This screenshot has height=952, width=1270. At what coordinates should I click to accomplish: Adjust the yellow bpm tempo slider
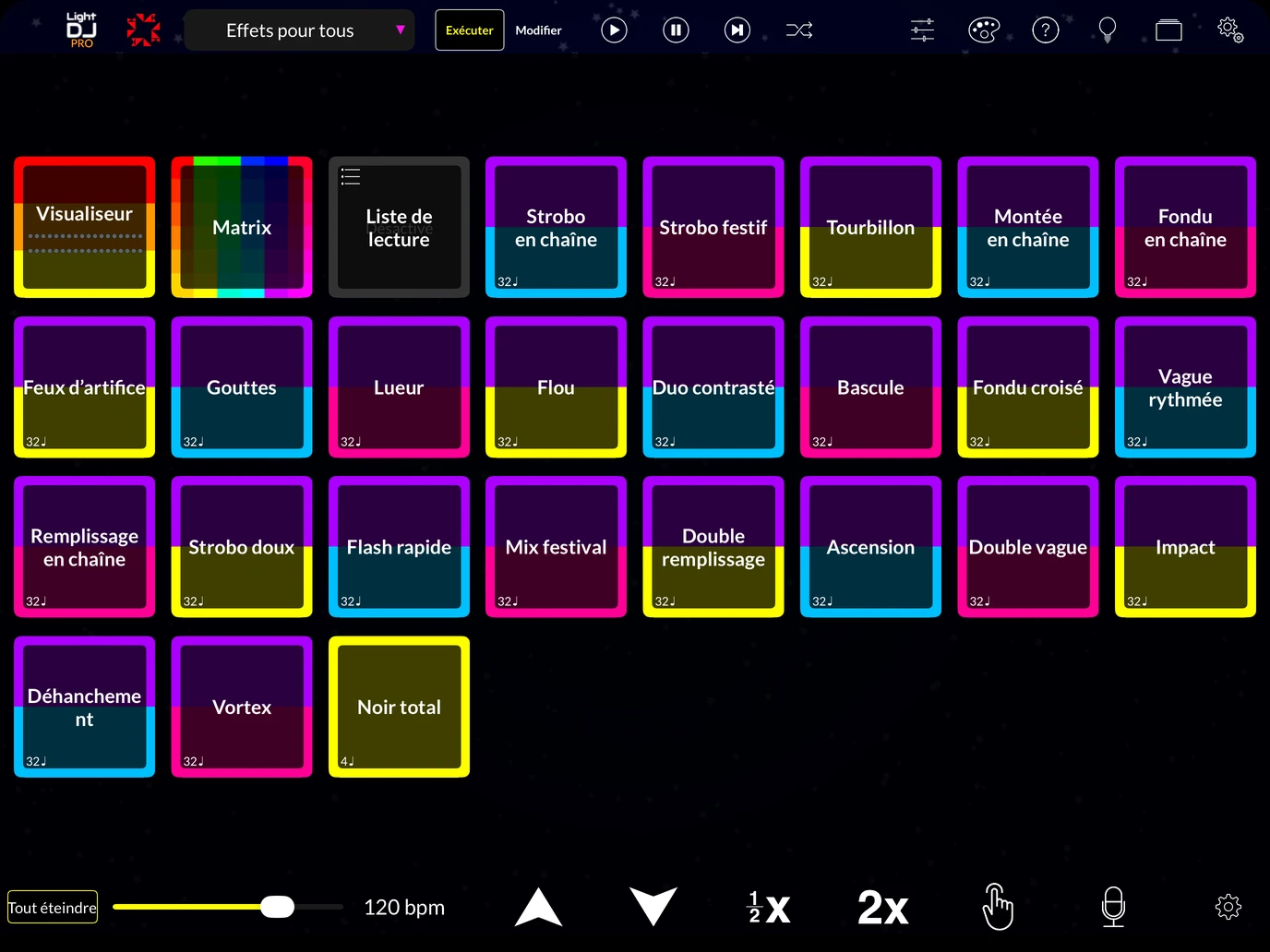[x=227, y=907]
